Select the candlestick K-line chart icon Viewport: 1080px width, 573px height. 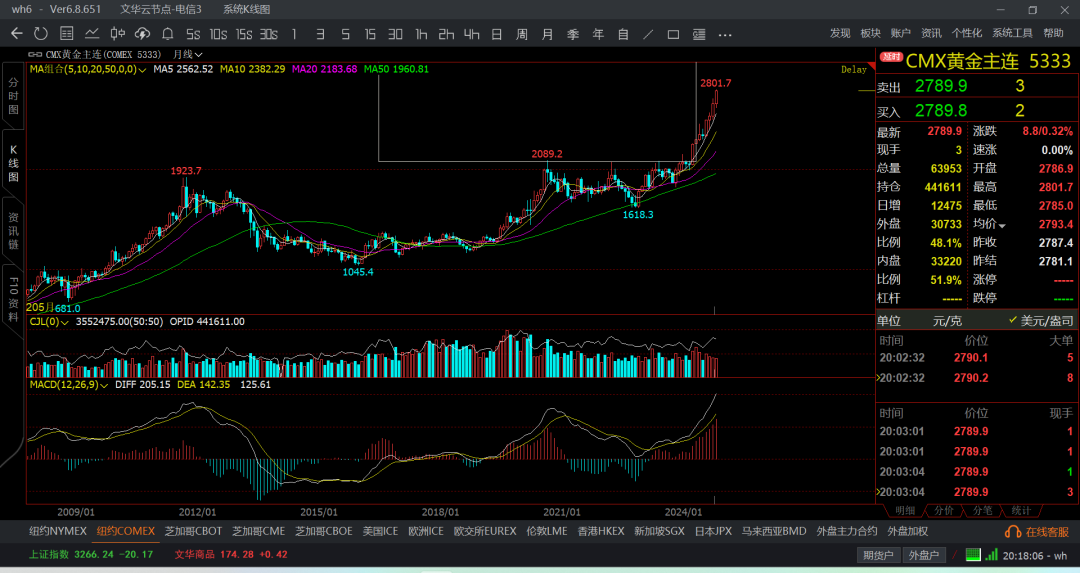(118, 34)
